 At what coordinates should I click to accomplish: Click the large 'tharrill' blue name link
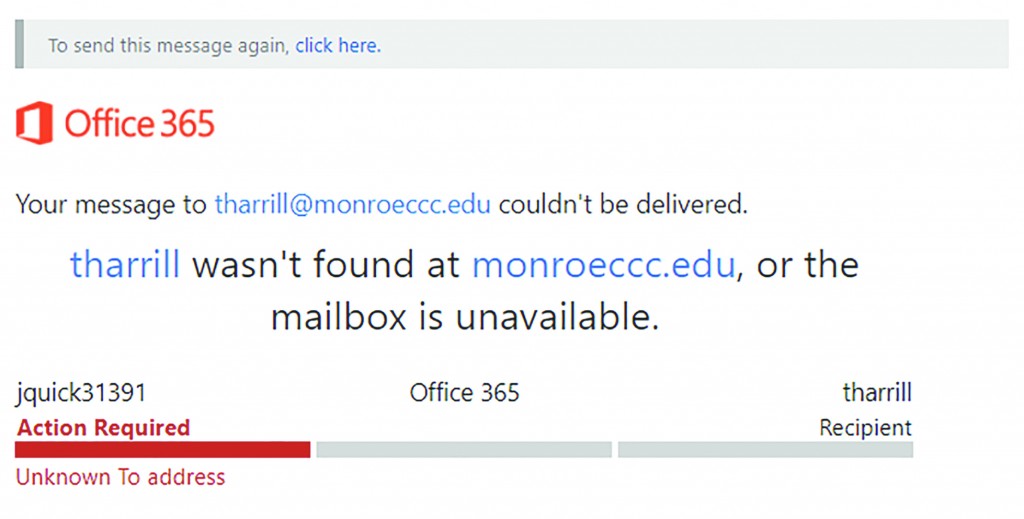click(125, 264)
